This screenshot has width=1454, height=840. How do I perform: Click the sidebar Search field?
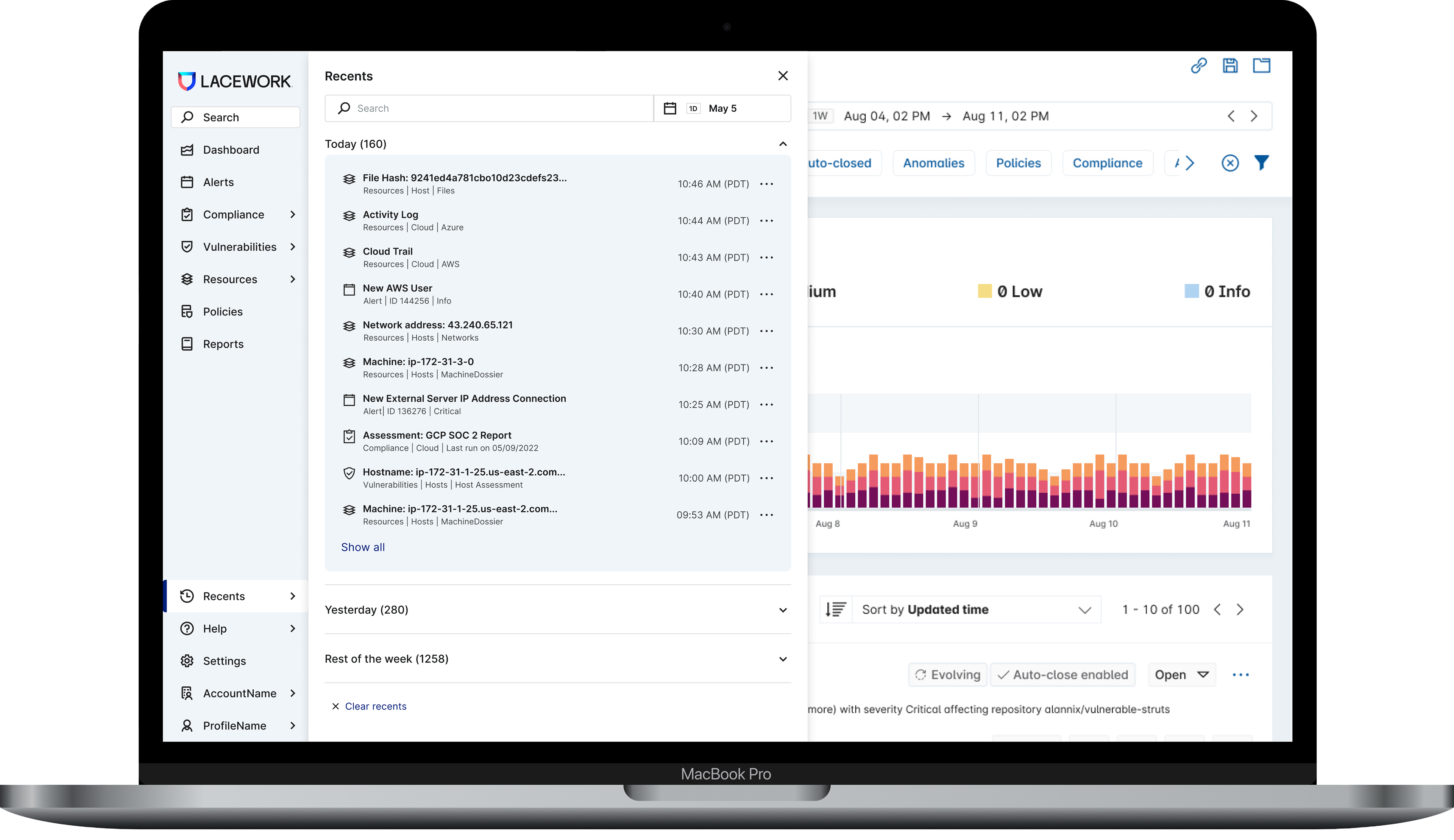coord(236,117)
